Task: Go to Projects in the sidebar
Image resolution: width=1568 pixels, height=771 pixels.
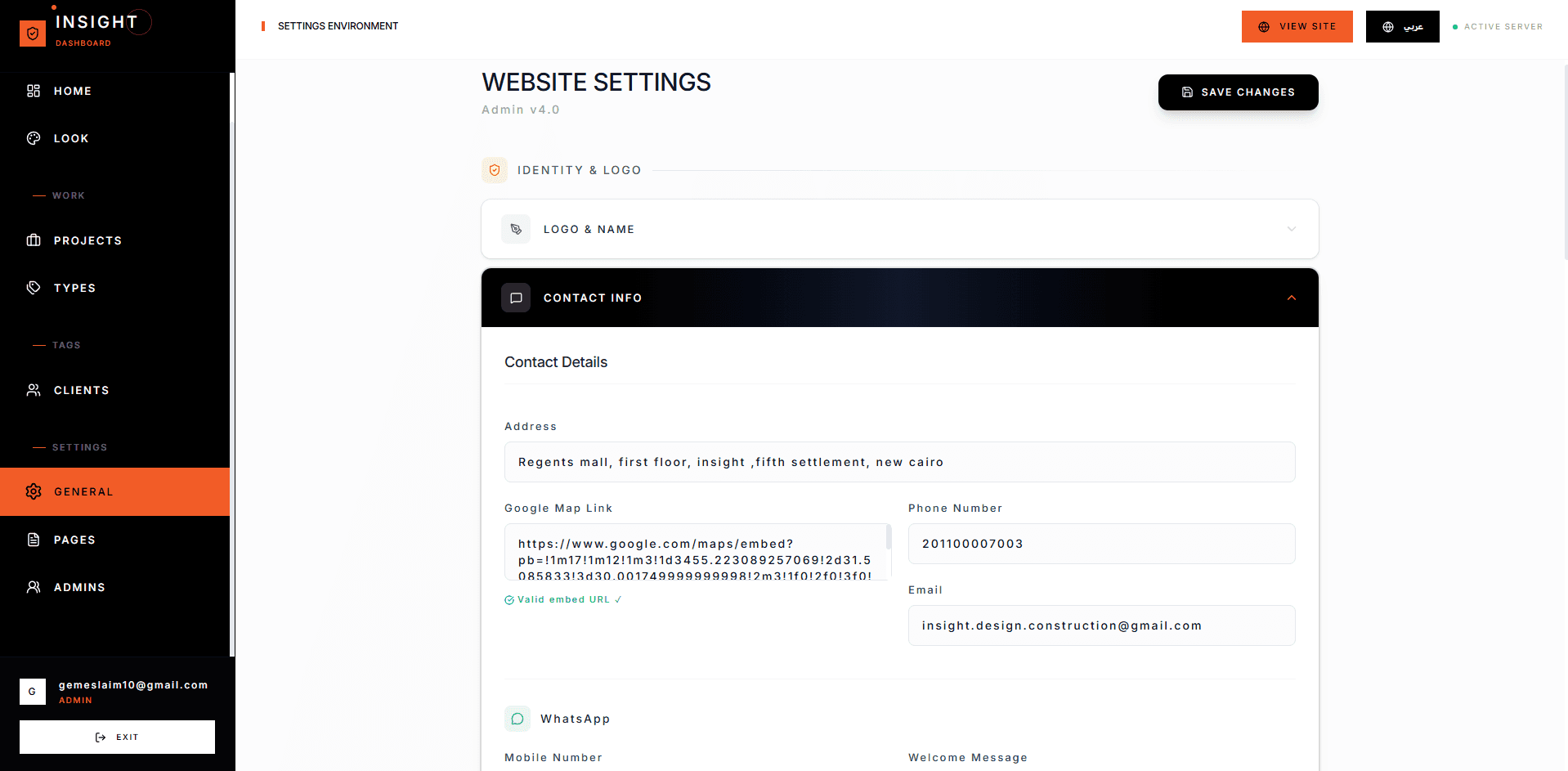Action: pos(114,240)
